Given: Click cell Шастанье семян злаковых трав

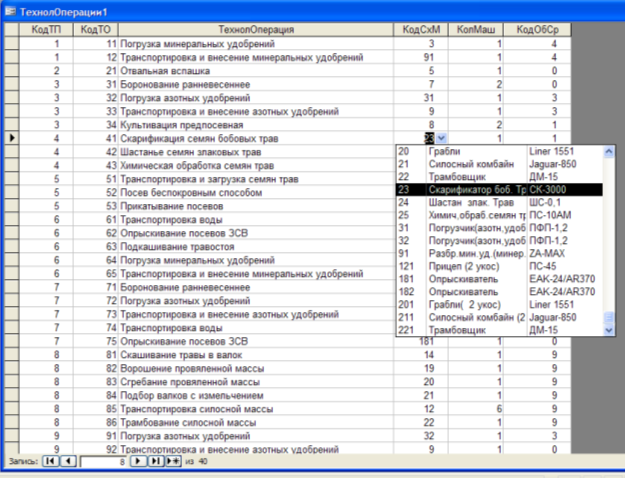Looking at the screenshot, I should click(x=256, y=152).
